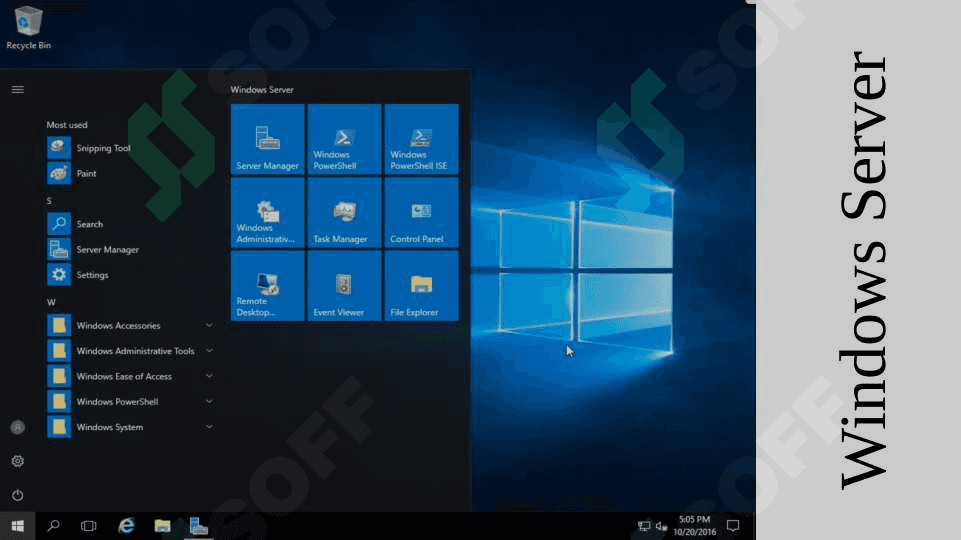
Task: Launch the Event Viewer tile
Action: [344, 286]
